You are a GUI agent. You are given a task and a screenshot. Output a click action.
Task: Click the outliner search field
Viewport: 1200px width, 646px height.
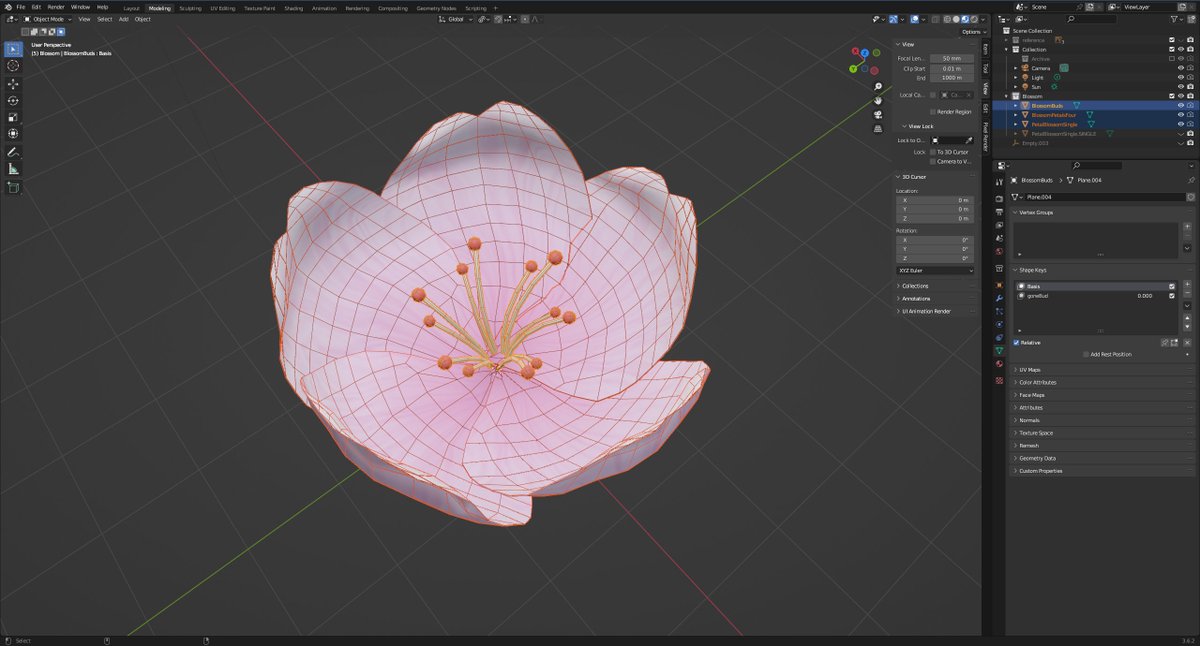(1091, 19)
